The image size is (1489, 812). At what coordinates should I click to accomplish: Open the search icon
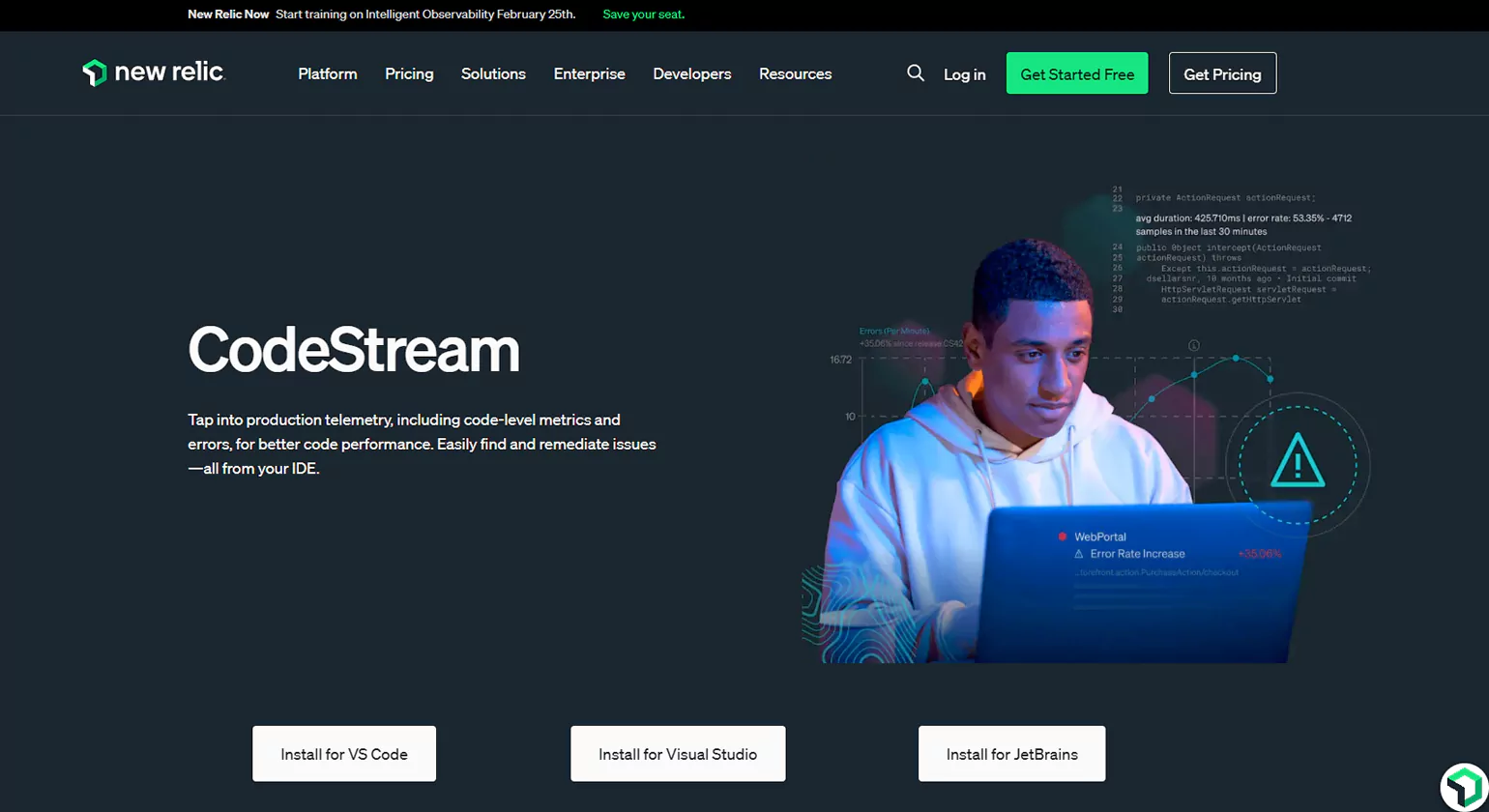click(914, 72)
